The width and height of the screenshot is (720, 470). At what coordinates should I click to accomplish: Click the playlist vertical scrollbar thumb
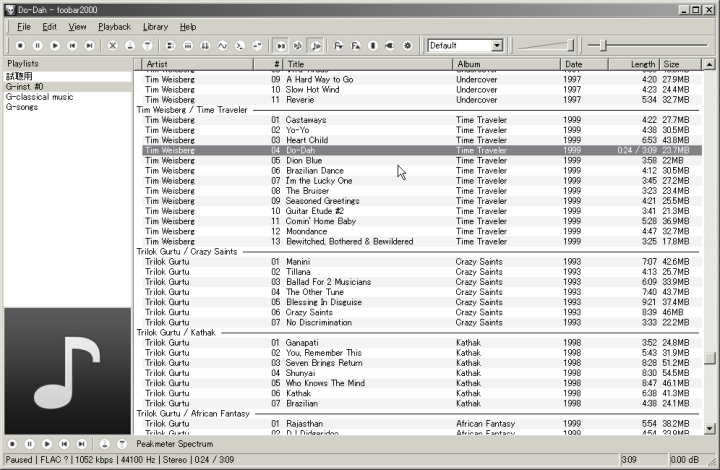709,358
